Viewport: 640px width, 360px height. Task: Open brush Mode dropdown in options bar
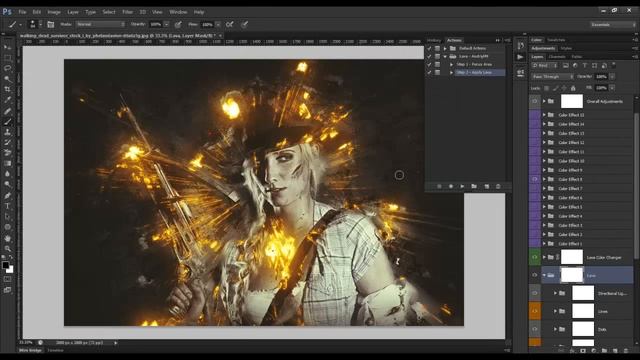click(x=100, y=24)
